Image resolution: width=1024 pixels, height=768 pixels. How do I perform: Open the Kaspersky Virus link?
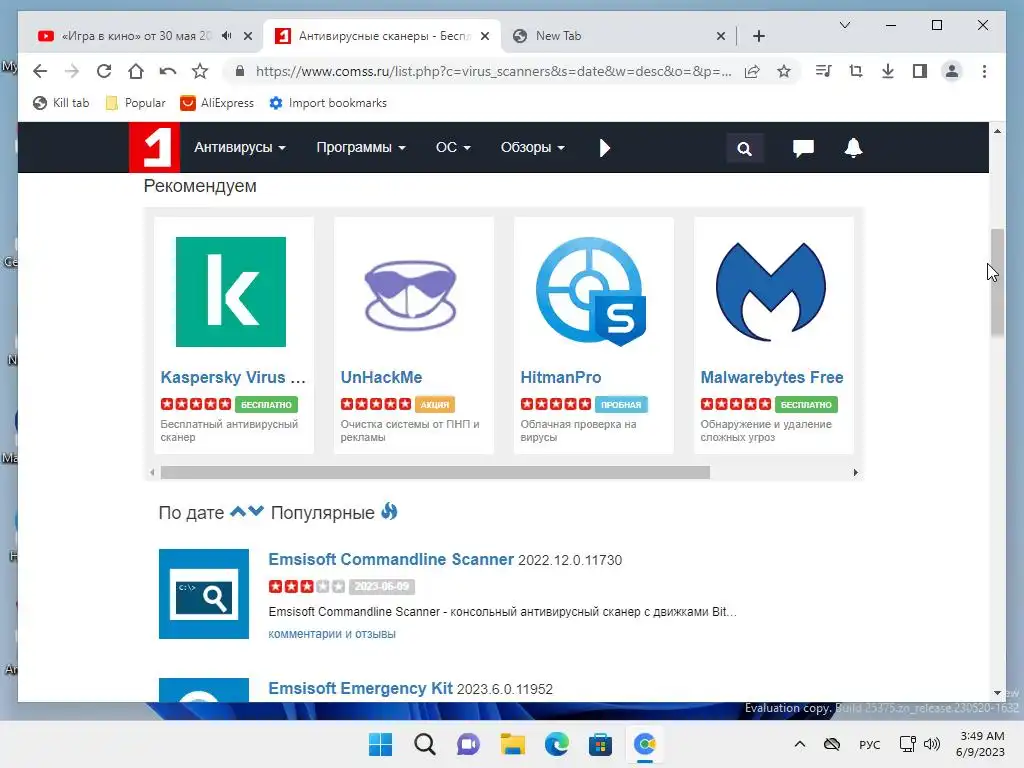pyautogui.click(x=233, y=377)
